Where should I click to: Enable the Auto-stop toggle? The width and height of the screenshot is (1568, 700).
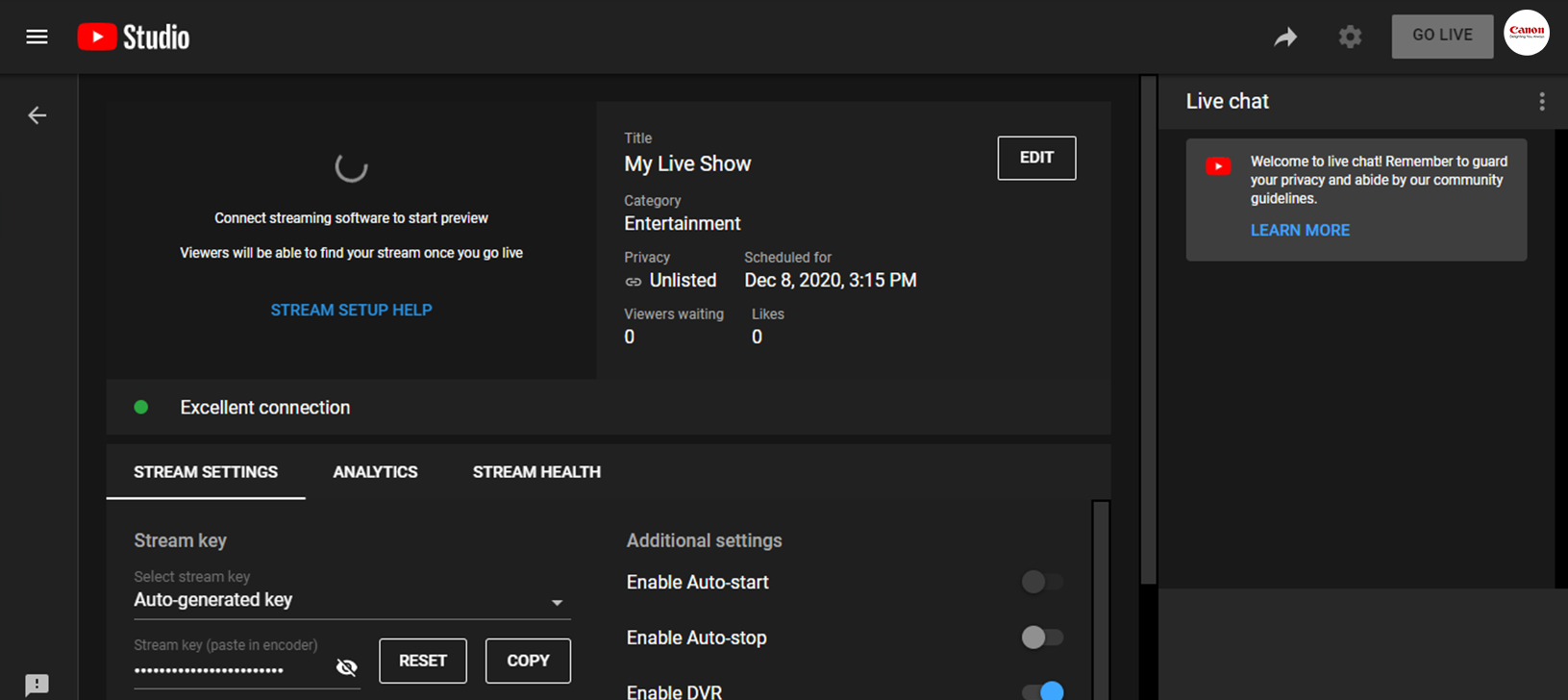coord(1042,637)
